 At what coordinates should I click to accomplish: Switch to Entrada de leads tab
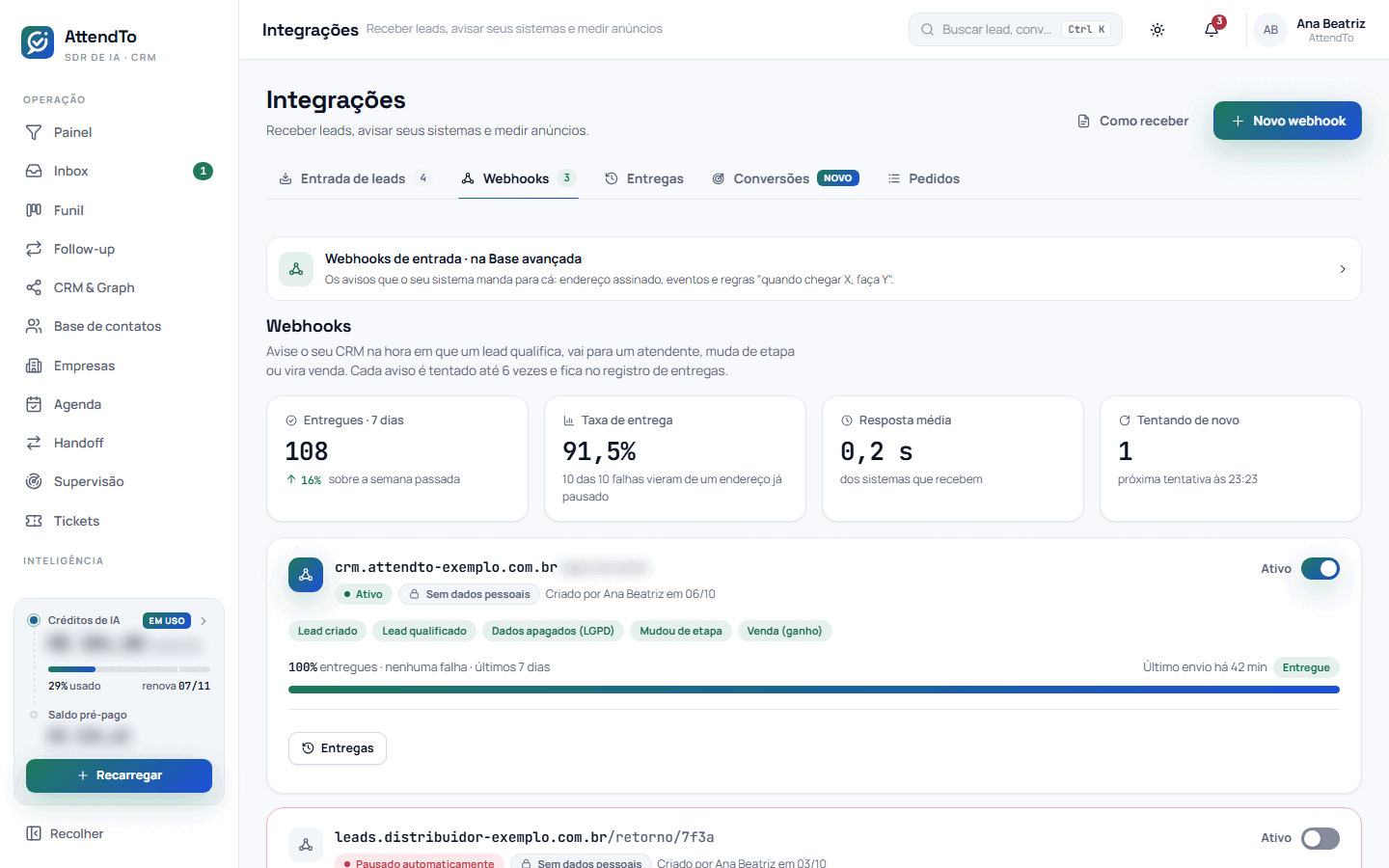click(x=354, y=178)
